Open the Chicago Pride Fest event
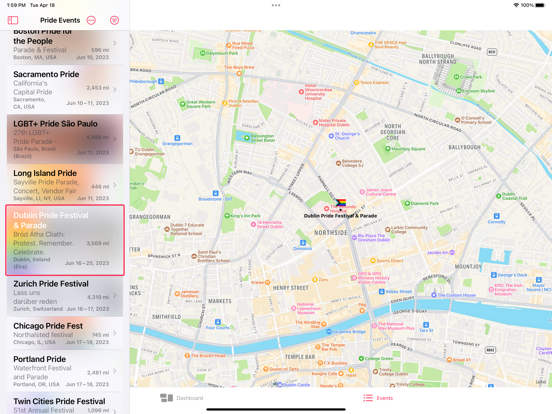 click(x=65, y=333)
